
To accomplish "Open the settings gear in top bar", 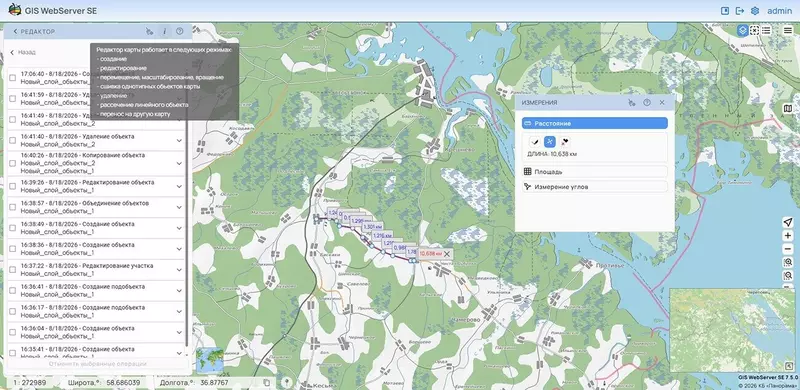I will (x=755, y=11).
